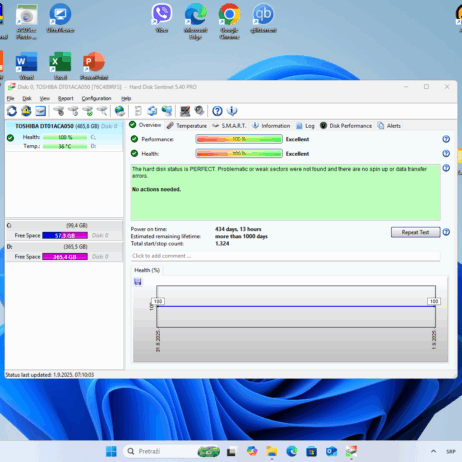Click the '434 days, 13 hours' value
The image size is (462, 462).
click(x=238, y=229)
